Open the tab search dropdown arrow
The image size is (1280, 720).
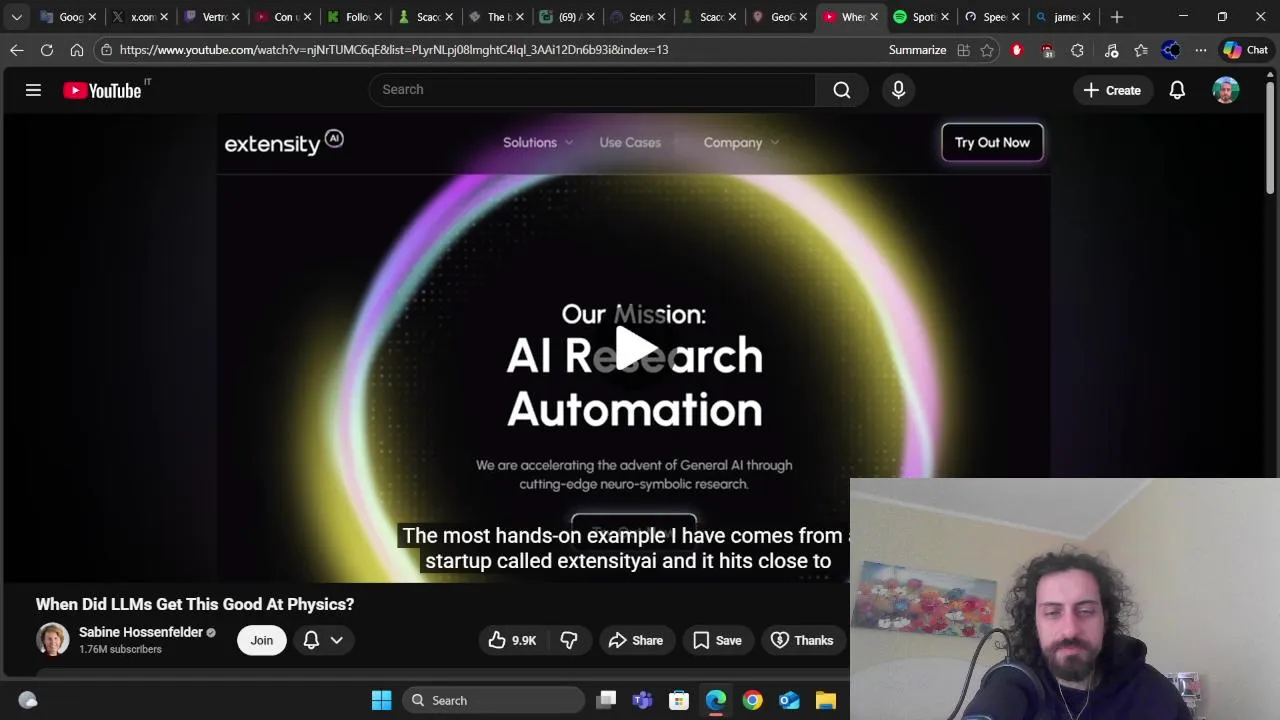17,17
